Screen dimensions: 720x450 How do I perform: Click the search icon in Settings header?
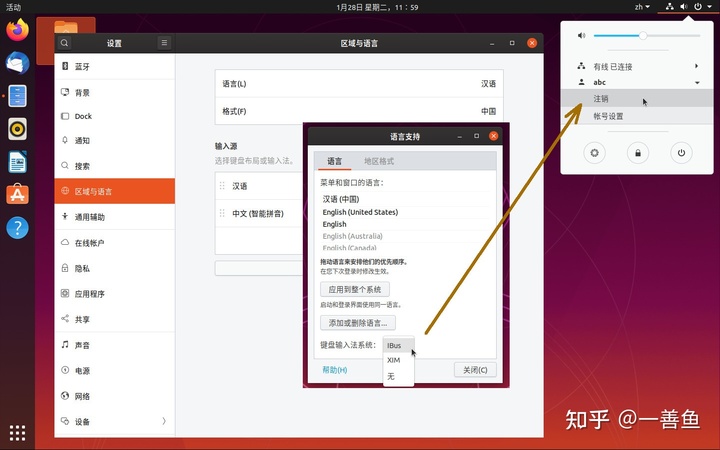(x=64, y=43)
